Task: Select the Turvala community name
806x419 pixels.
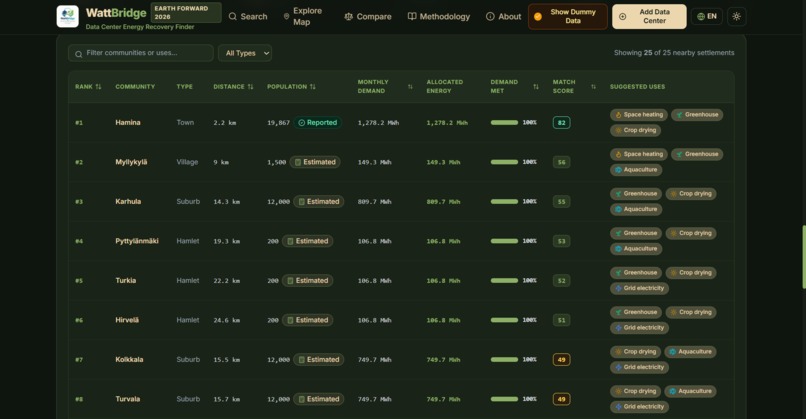Action: point(127,399)
